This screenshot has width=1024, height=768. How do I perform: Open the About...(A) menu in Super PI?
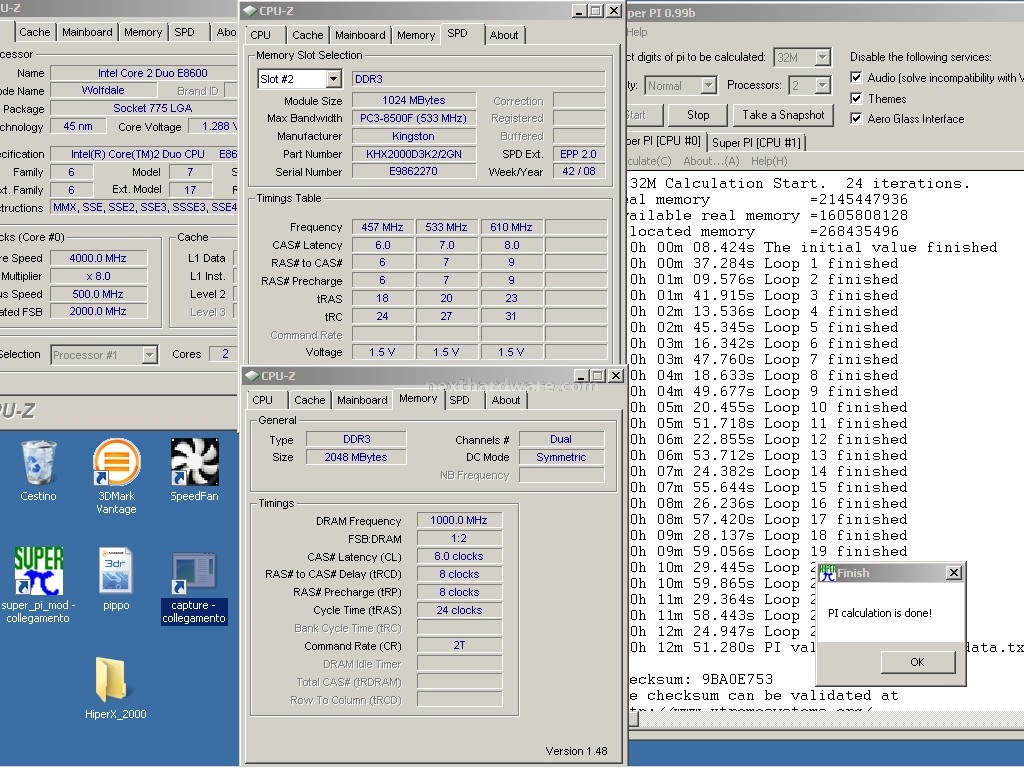pyautogui.click(x=711, y=161)
